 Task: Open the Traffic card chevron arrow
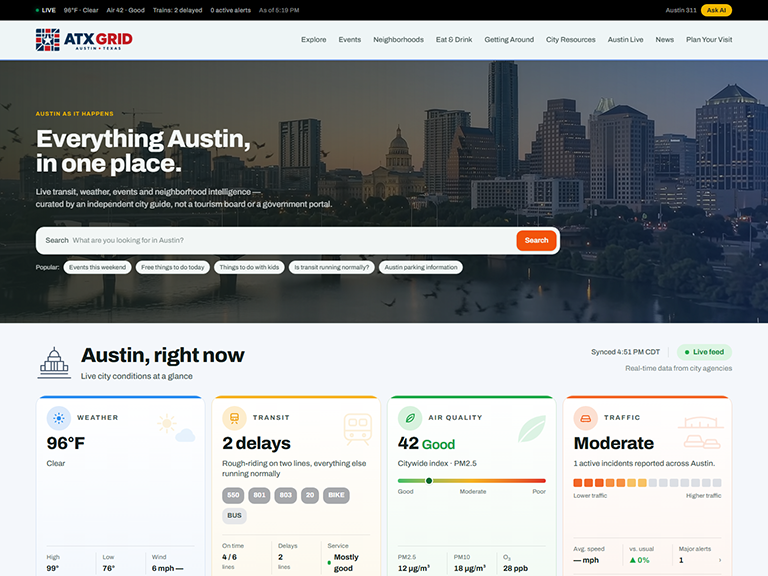[720, 560]
